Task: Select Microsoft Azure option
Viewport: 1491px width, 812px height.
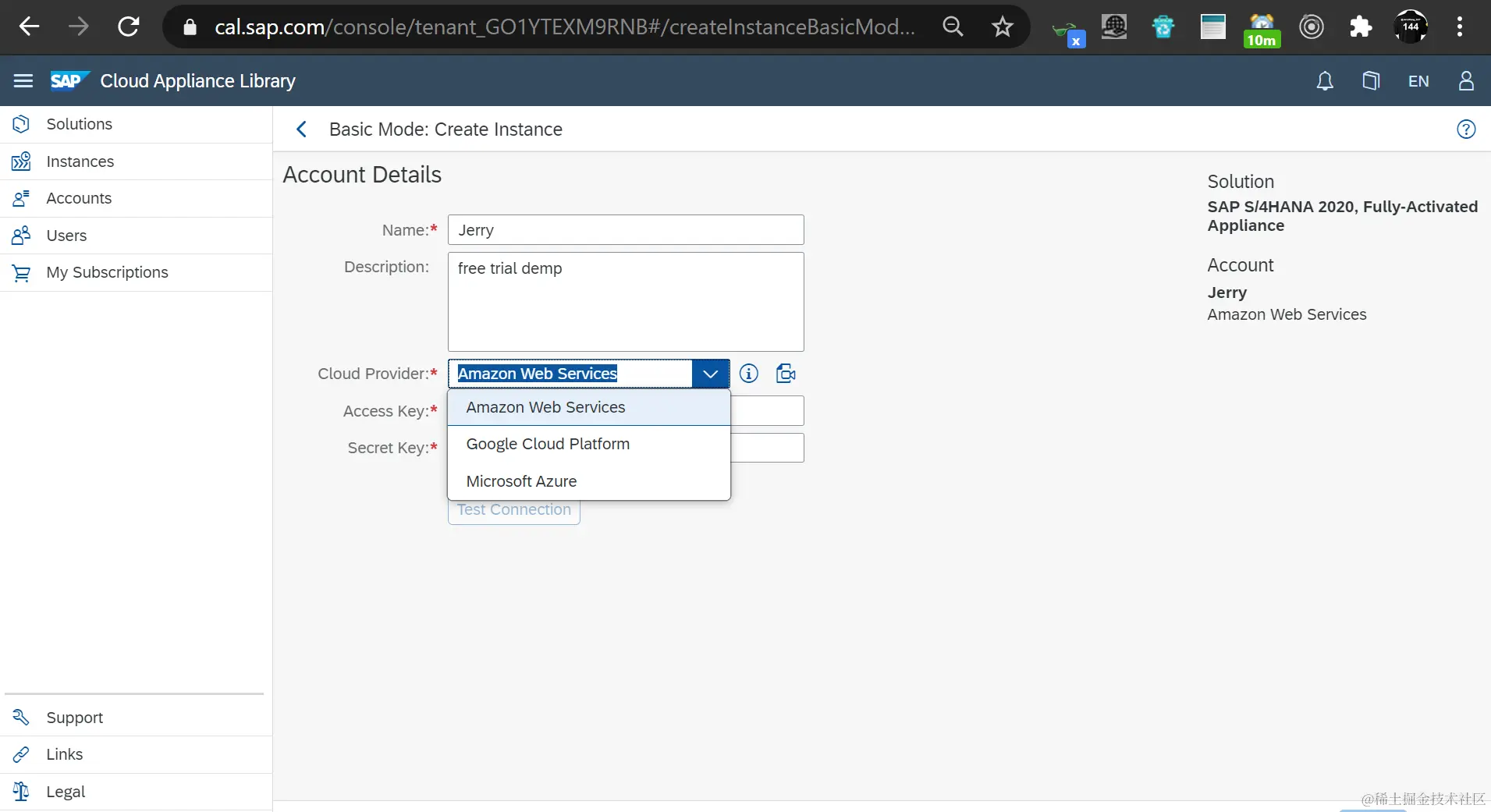Action: [589, 481]
